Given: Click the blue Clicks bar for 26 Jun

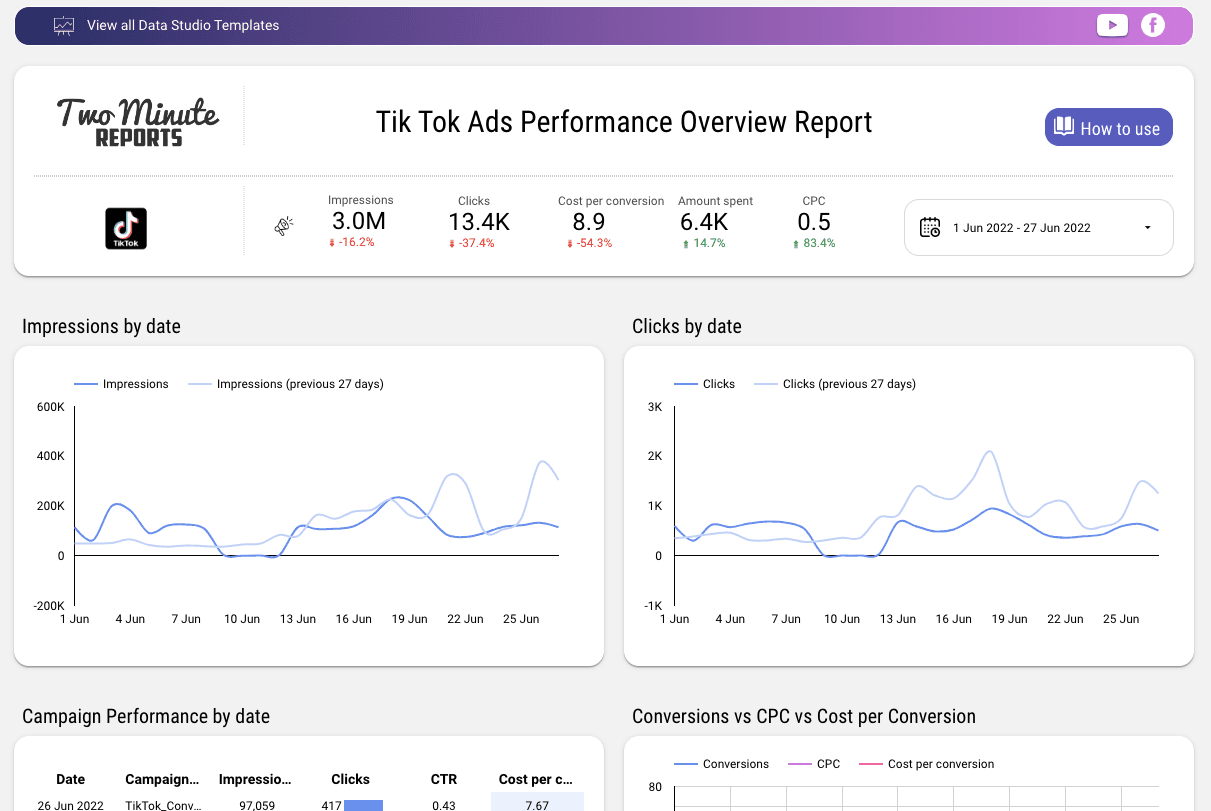Looking at the screenshot, I should click(363, 805).
